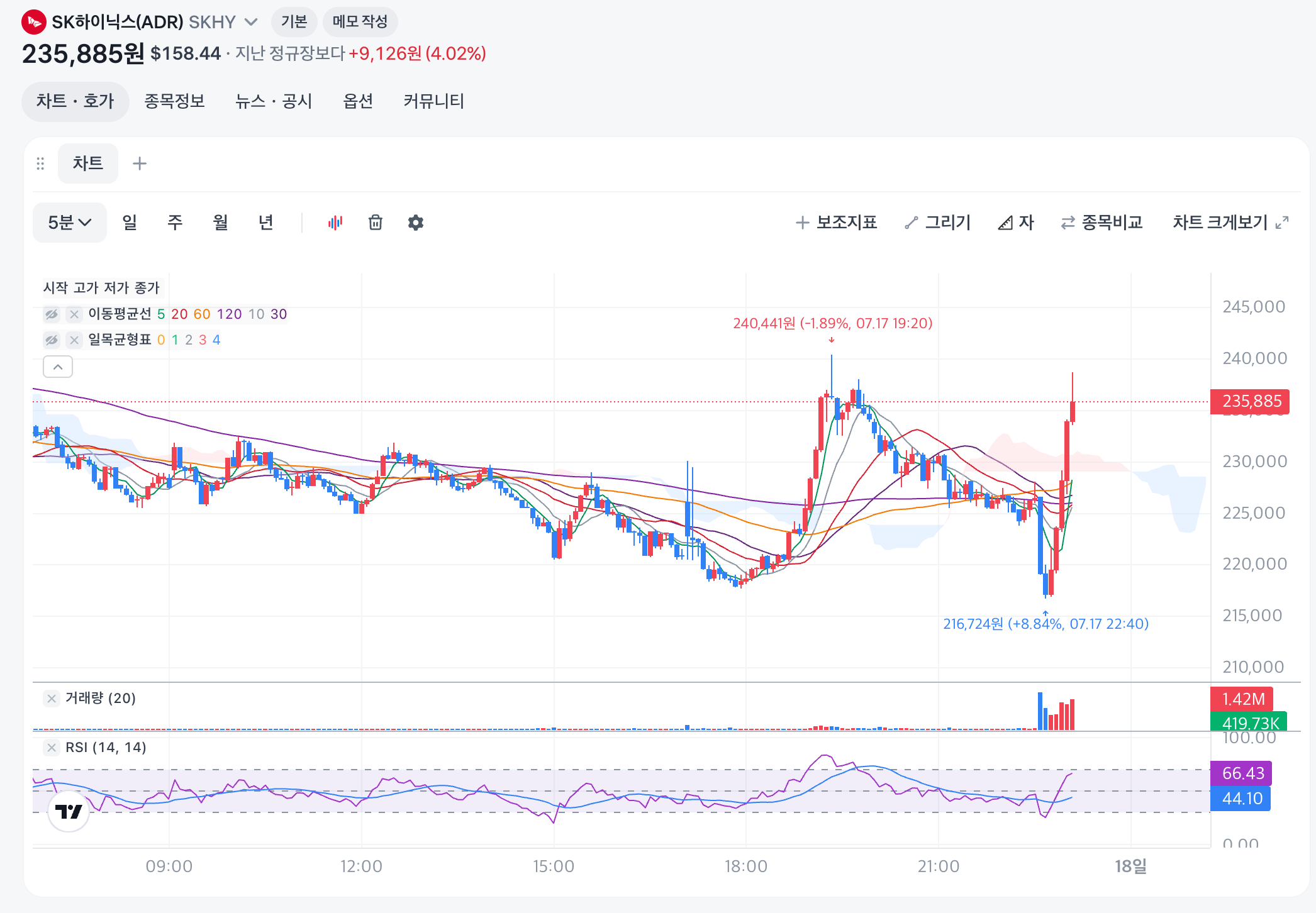Image resolution: width=1316 pixels, height=913 pixels.
Task: Add indicator via 보조지표
Action: (x=836, y=223)
